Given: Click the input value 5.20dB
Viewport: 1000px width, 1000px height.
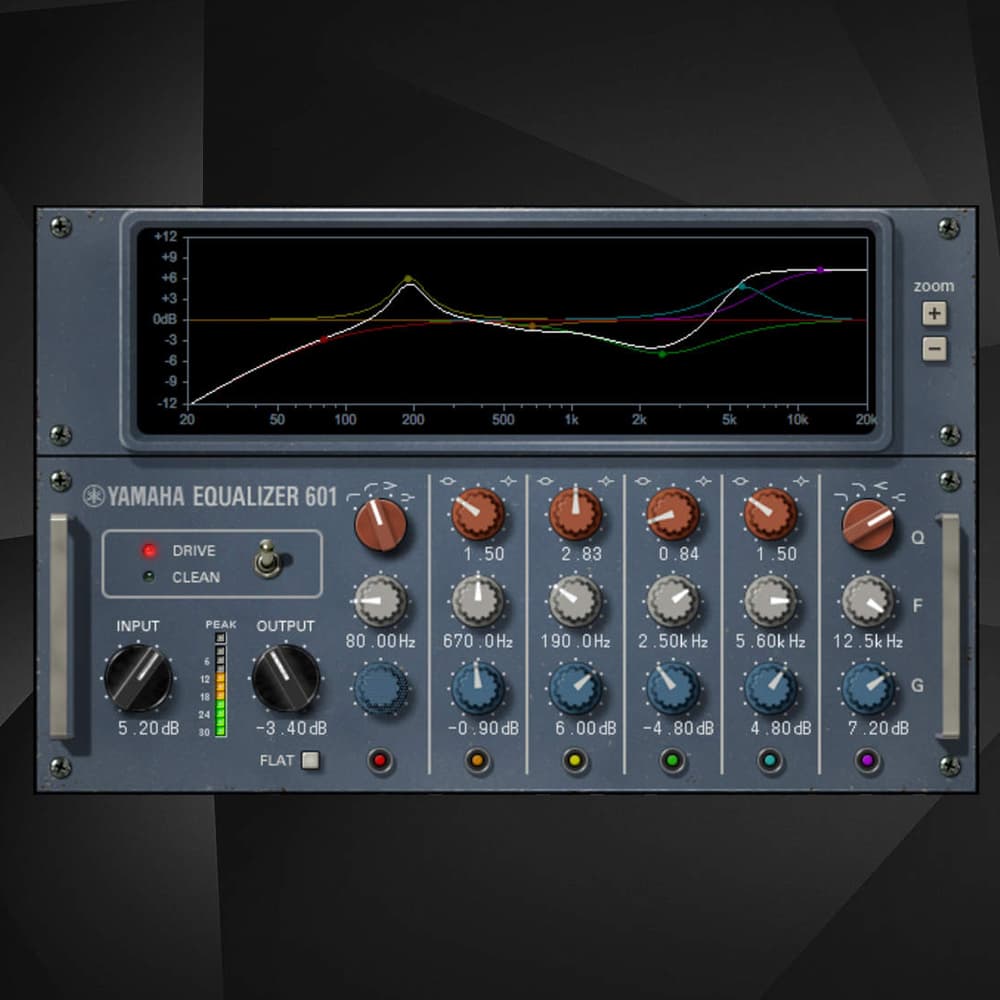Looking at the screenshot, I should tap(148, 728).
